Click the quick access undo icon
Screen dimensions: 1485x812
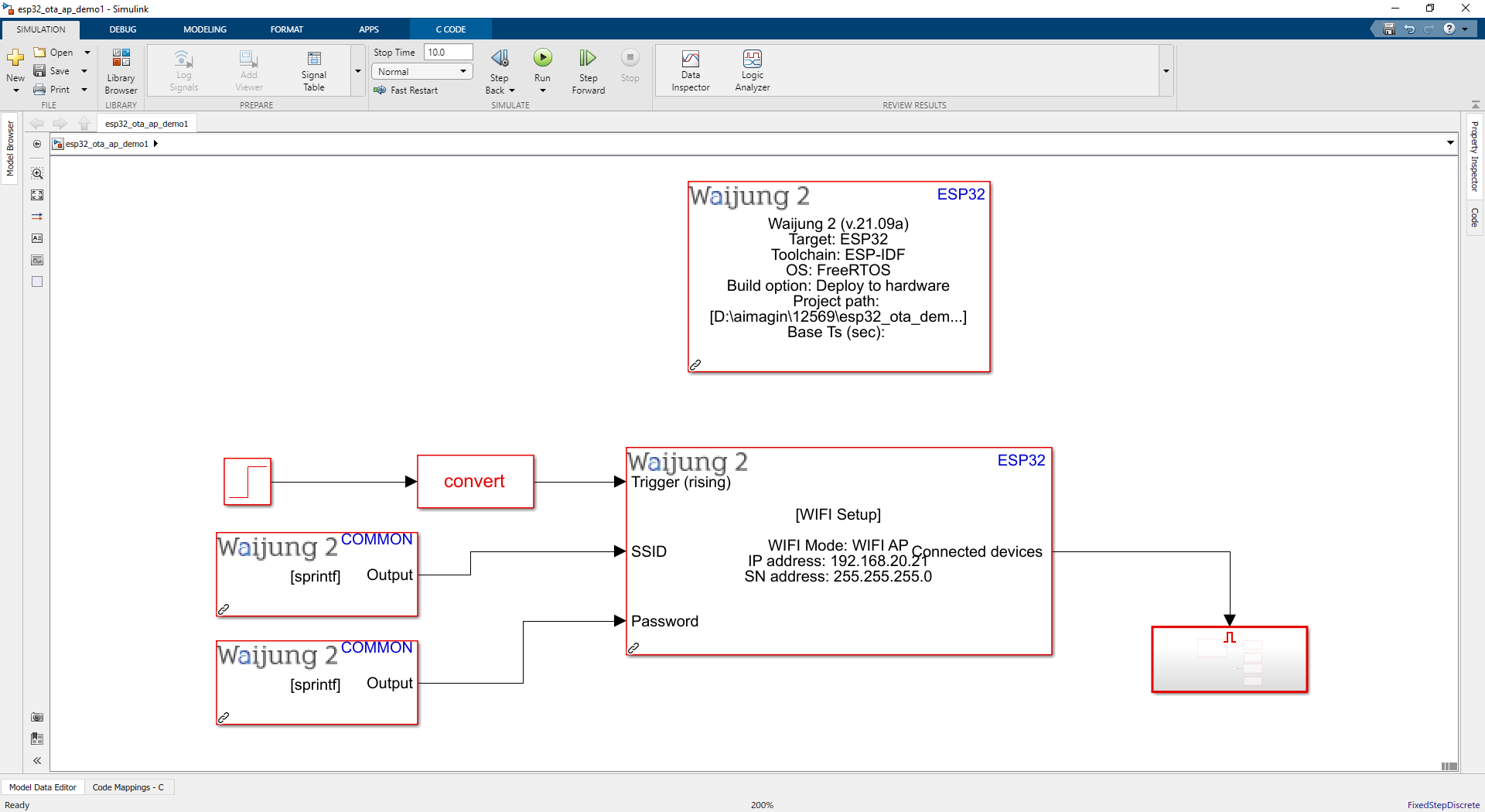pos(1409,29)
